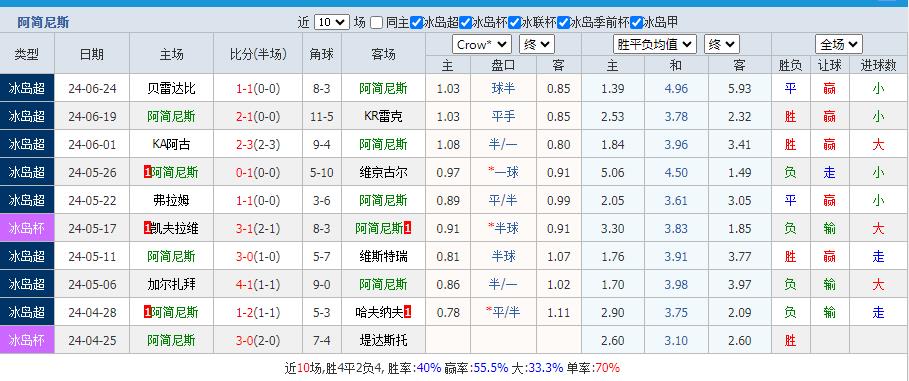The width and height of the screenshot is (909, 381).
Task: Open home team 凯夫拉维 link
Action: 175,228
